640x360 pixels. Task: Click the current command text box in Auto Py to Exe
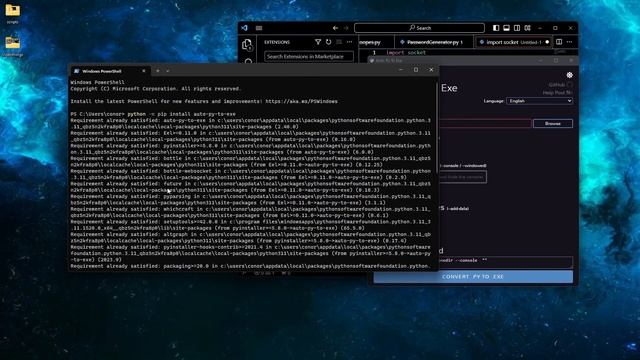tap(505, 262)
